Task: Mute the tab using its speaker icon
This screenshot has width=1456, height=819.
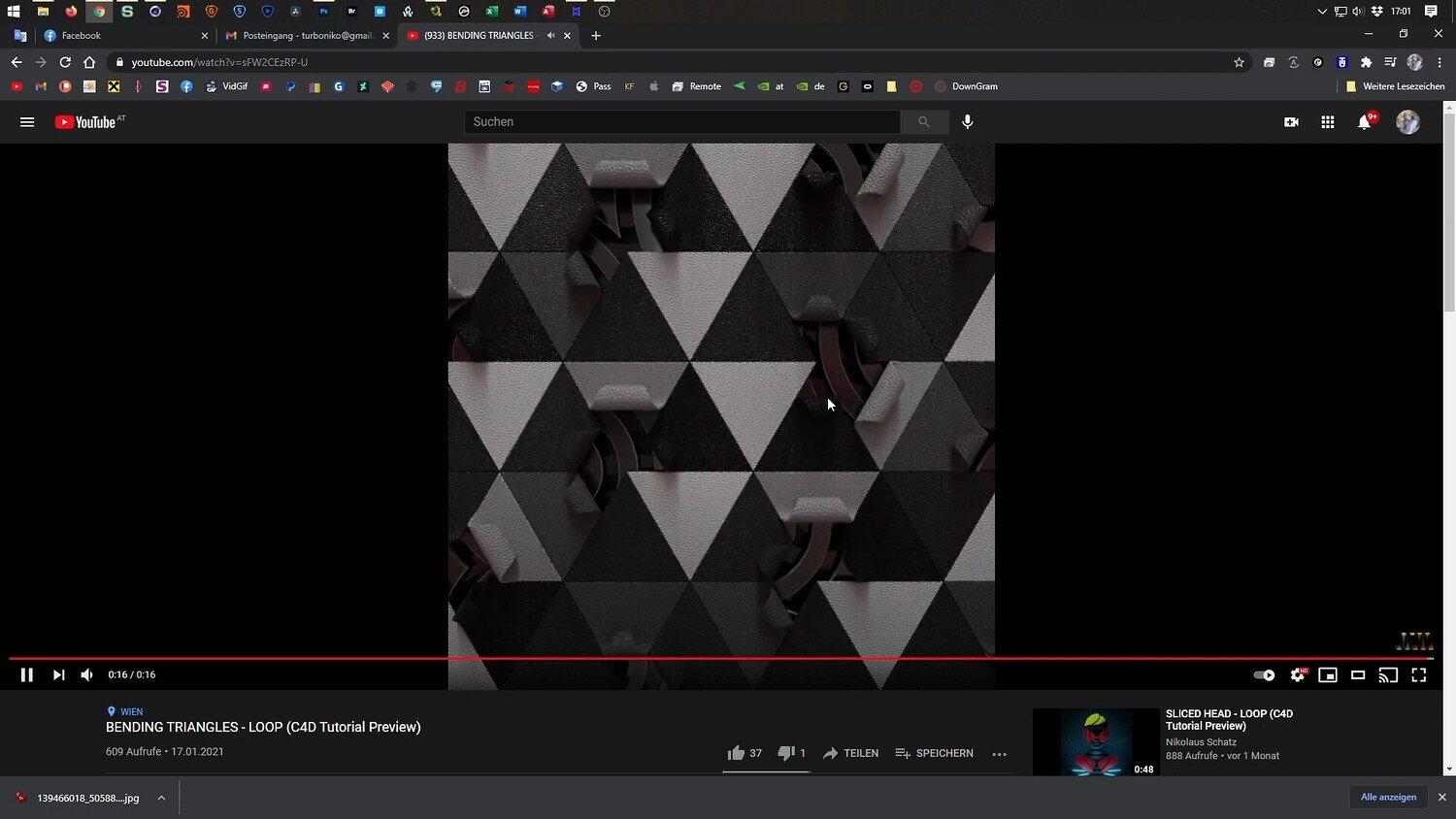Action: 550,36
